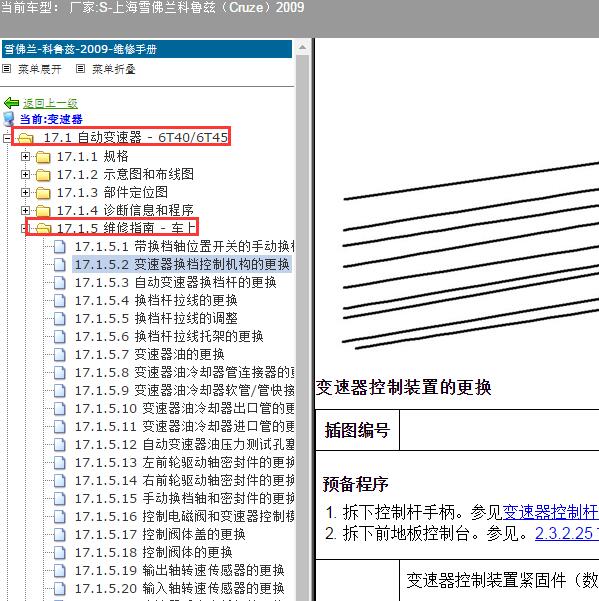599x601 pixels.
Task: Open 17.1.5.19 输出轴转速传感器的更换
Action: coord(179,571)
